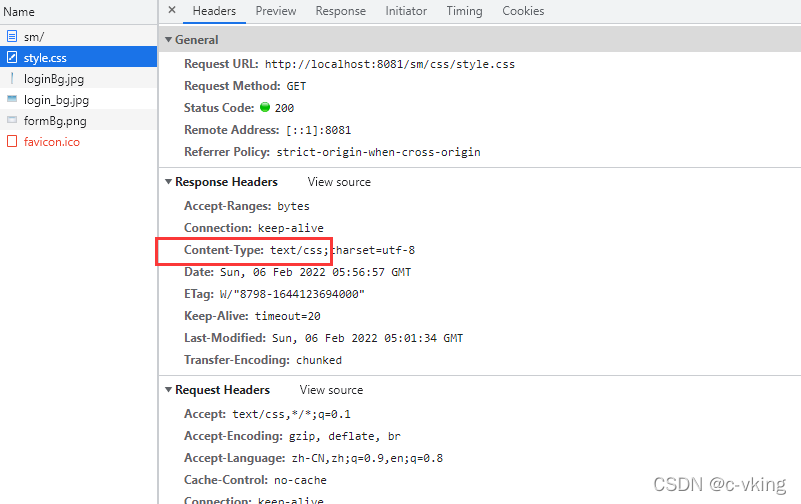The width and height of the screenshot is (801, 504).
Task: Select the failed favicon.ico request
Action: [79, 141]
